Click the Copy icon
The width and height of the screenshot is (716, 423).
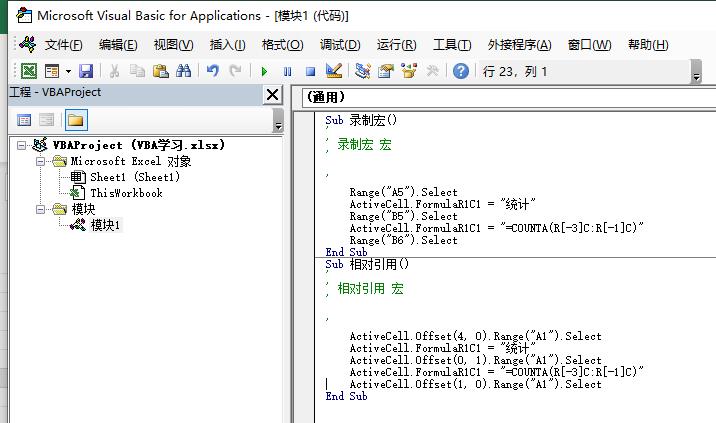pos(137,71)
